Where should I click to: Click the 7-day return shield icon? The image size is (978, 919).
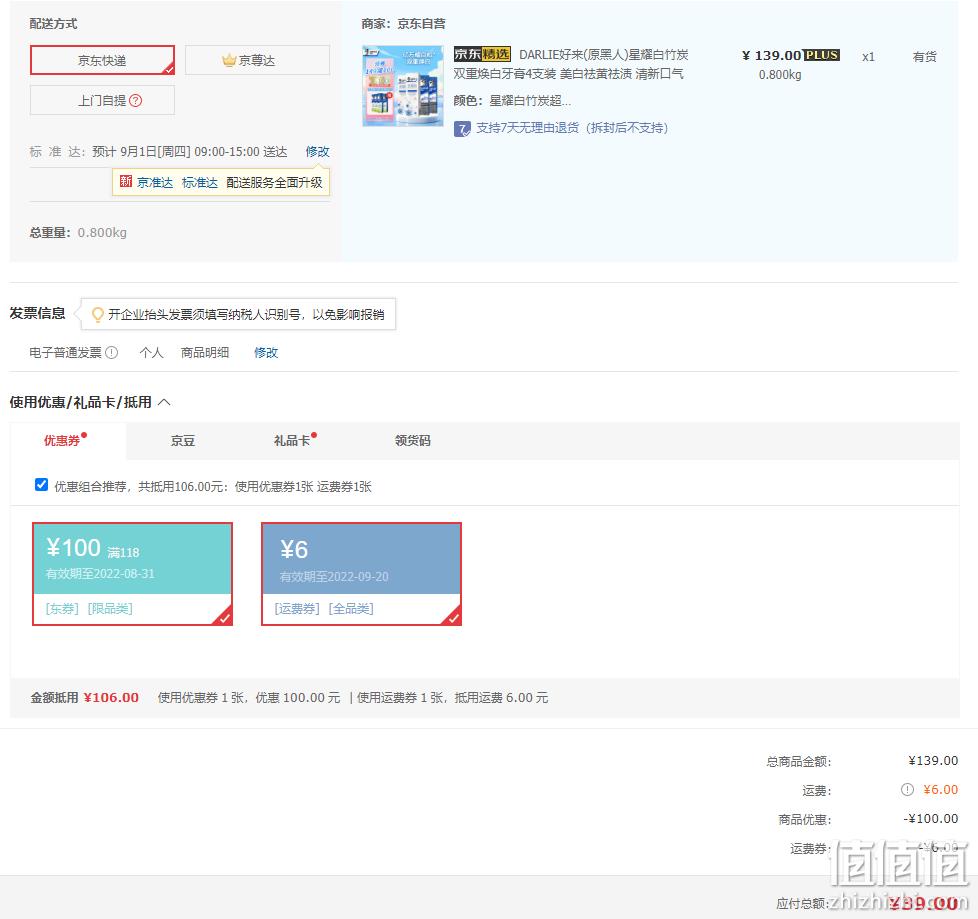click(x=462, y=129)
